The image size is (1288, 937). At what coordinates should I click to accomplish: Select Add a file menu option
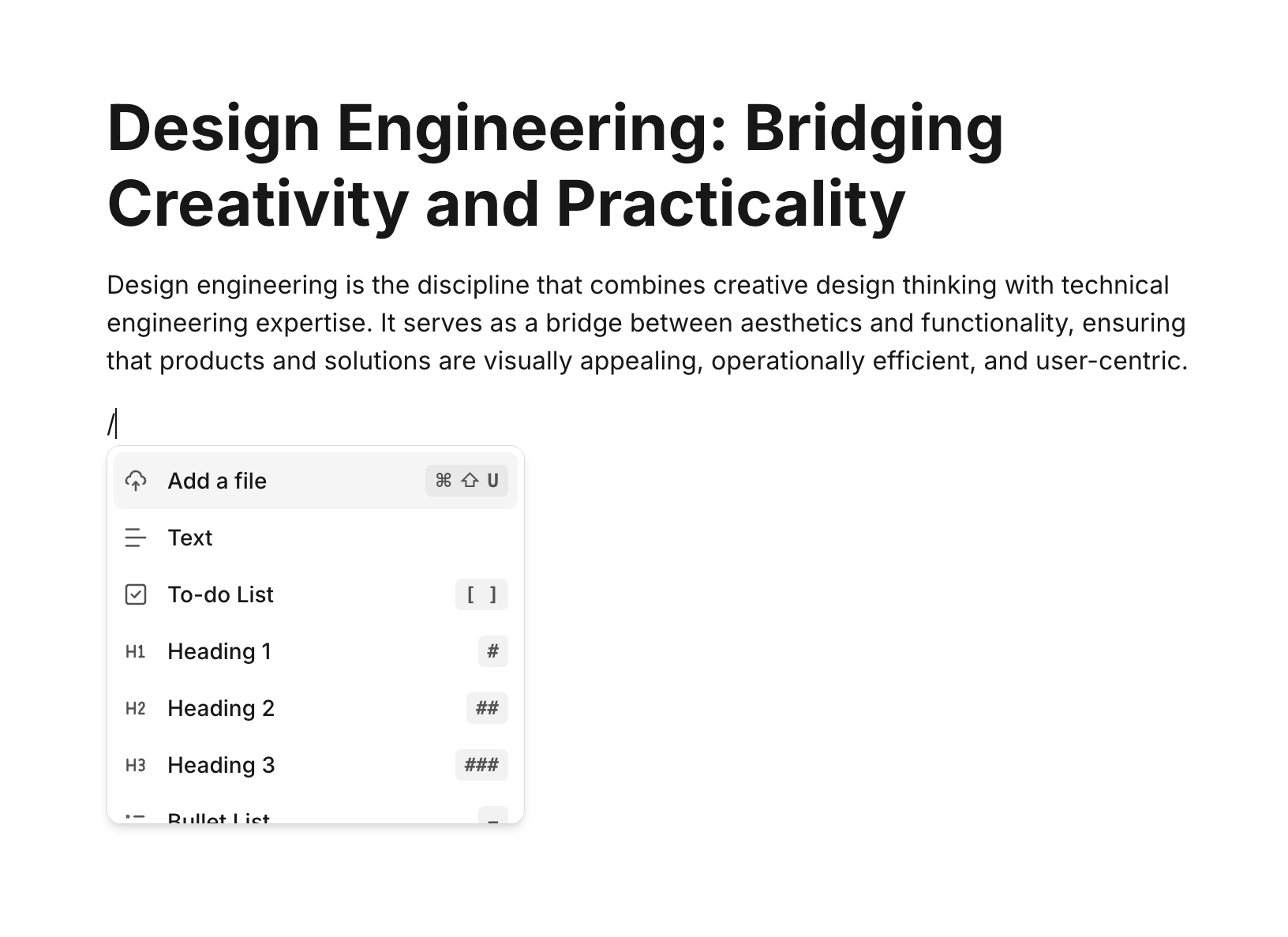pos(217,481)
